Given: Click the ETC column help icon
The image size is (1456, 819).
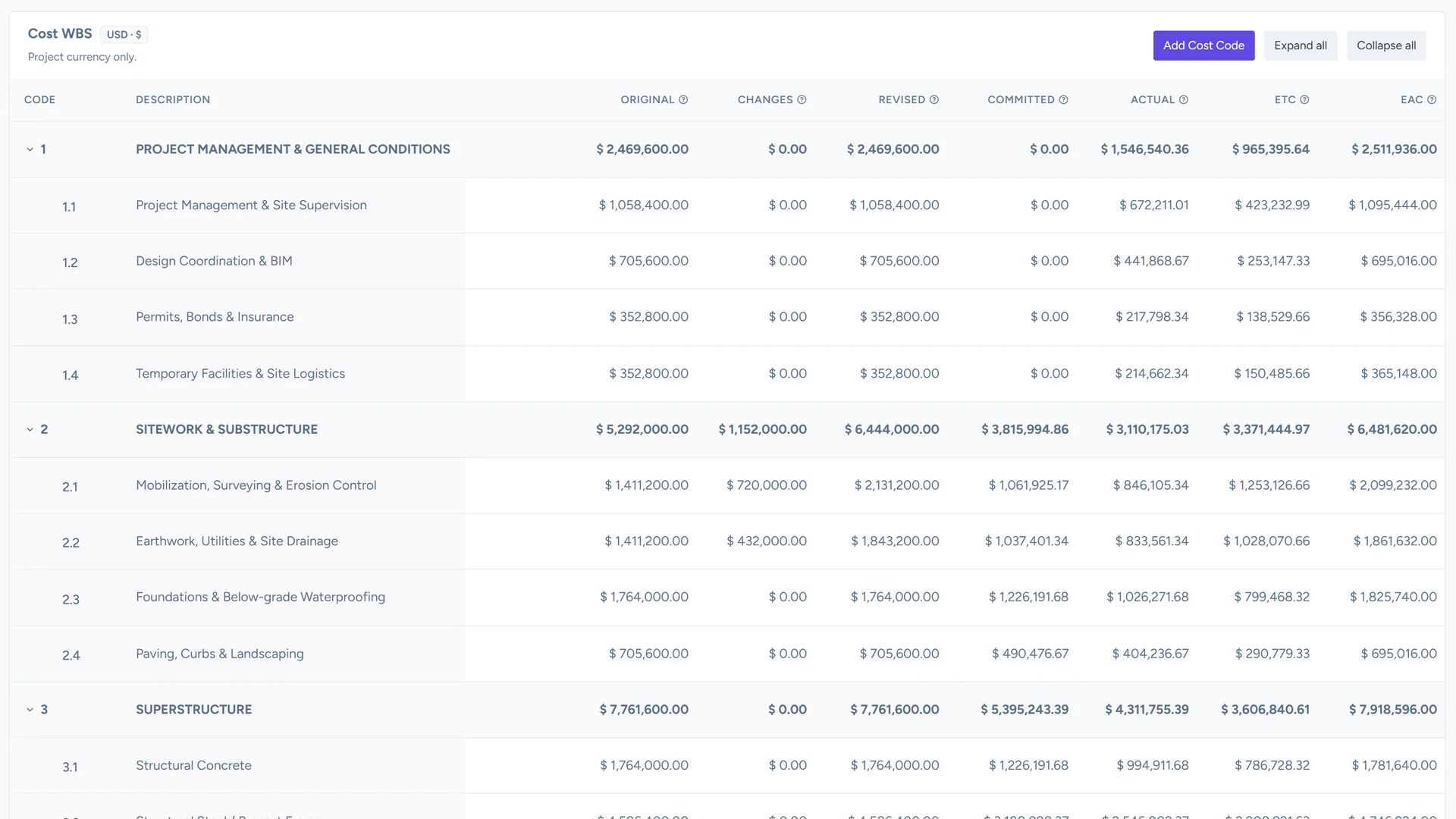Looking at the screenshot, I should 1304,100.
